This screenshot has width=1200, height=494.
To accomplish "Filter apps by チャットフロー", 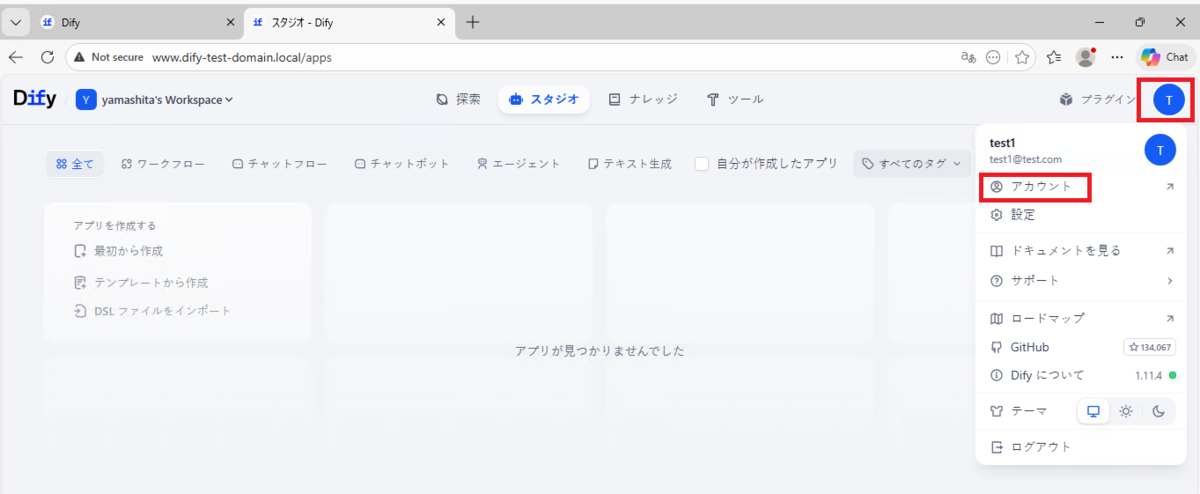I will click(279, 163).
